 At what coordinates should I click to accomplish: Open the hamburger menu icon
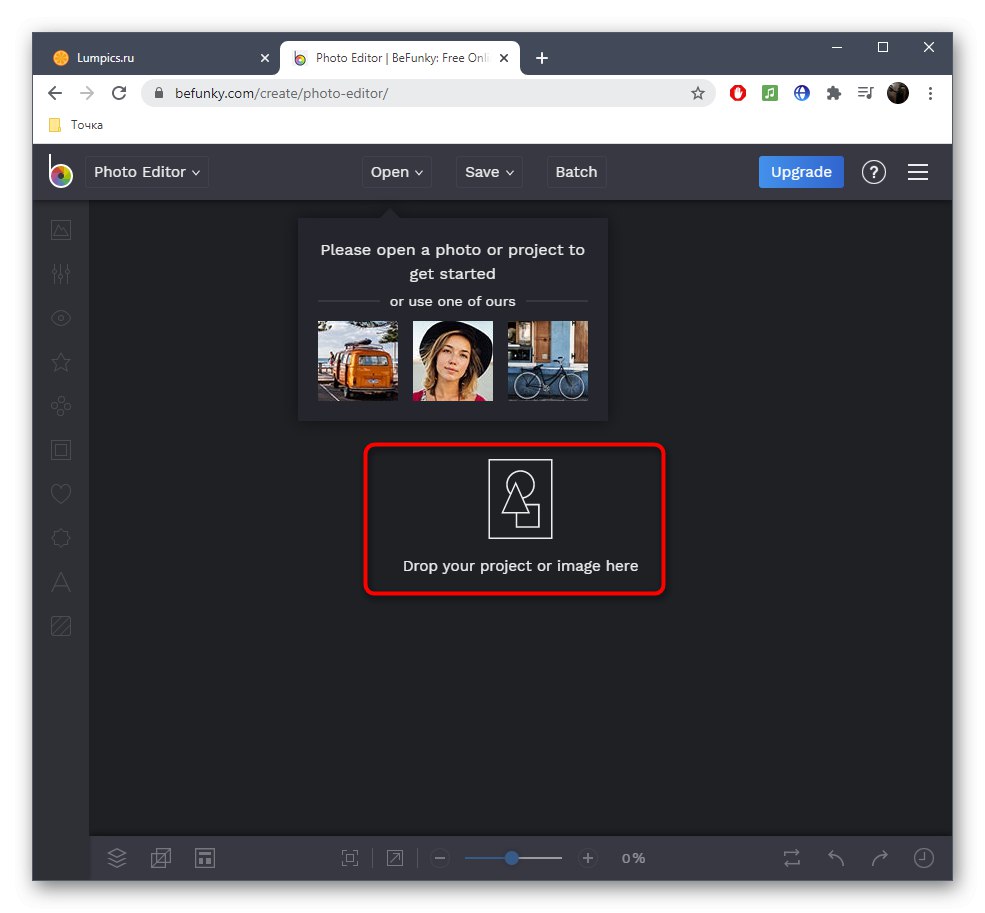[x=918, y=172]
